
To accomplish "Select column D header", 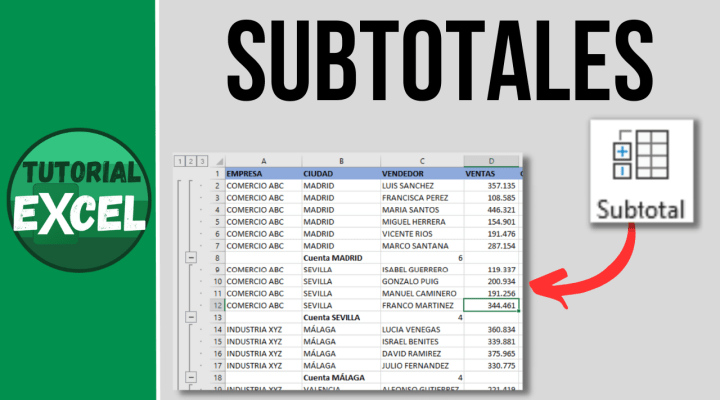I will (x=491, y=161).
